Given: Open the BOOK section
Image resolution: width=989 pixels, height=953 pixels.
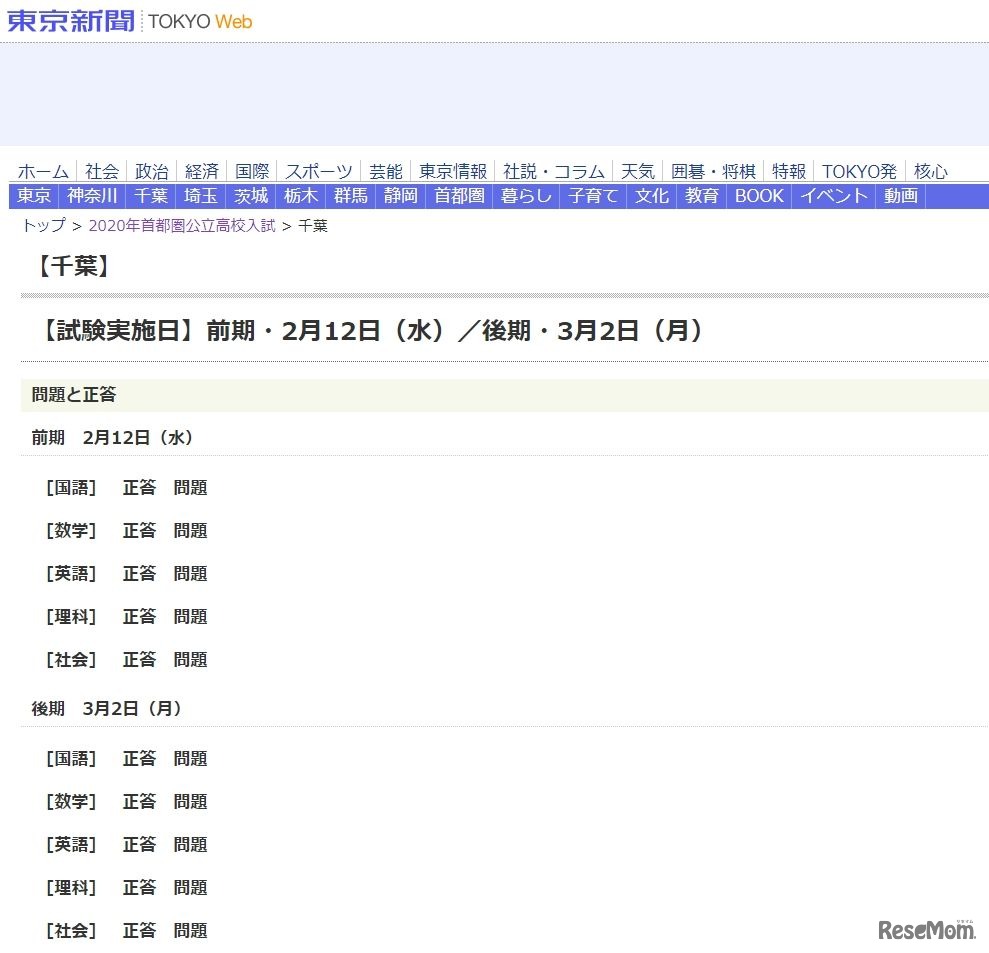Looking at the screenshot, I should 758,196.
